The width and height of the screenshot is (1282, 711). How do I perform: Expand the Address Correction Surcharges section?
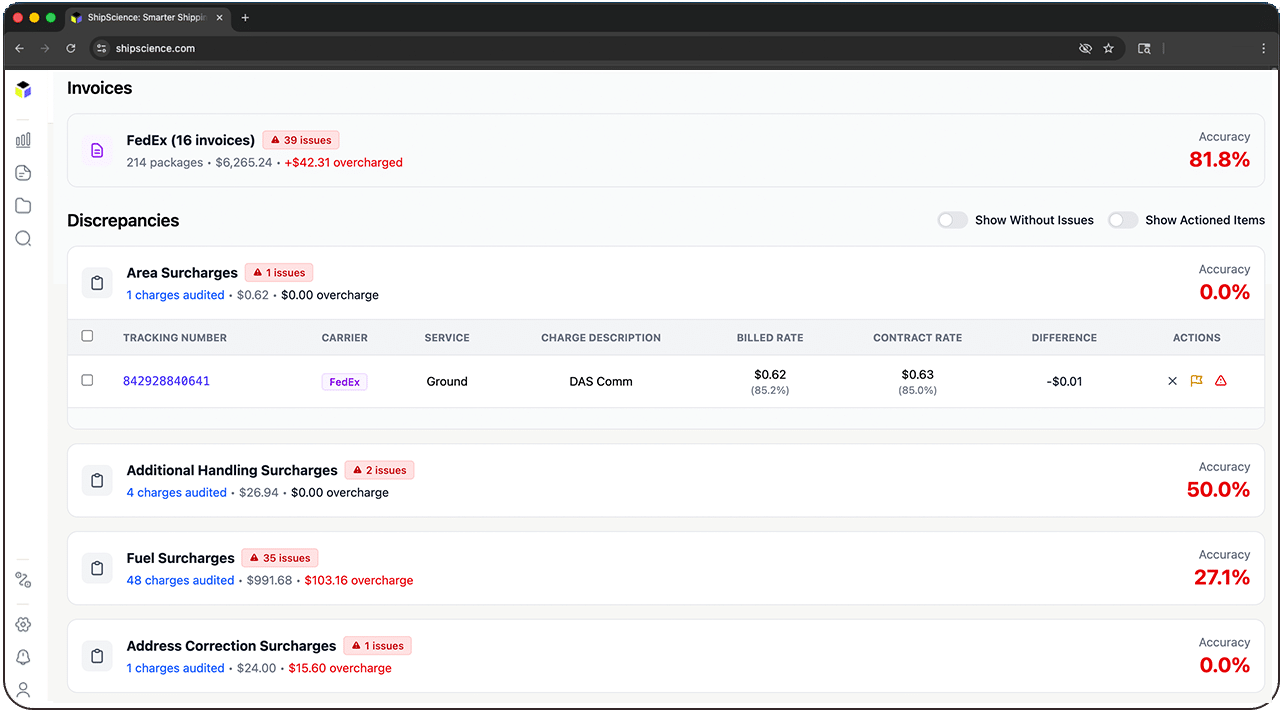(x=231, y=646)
